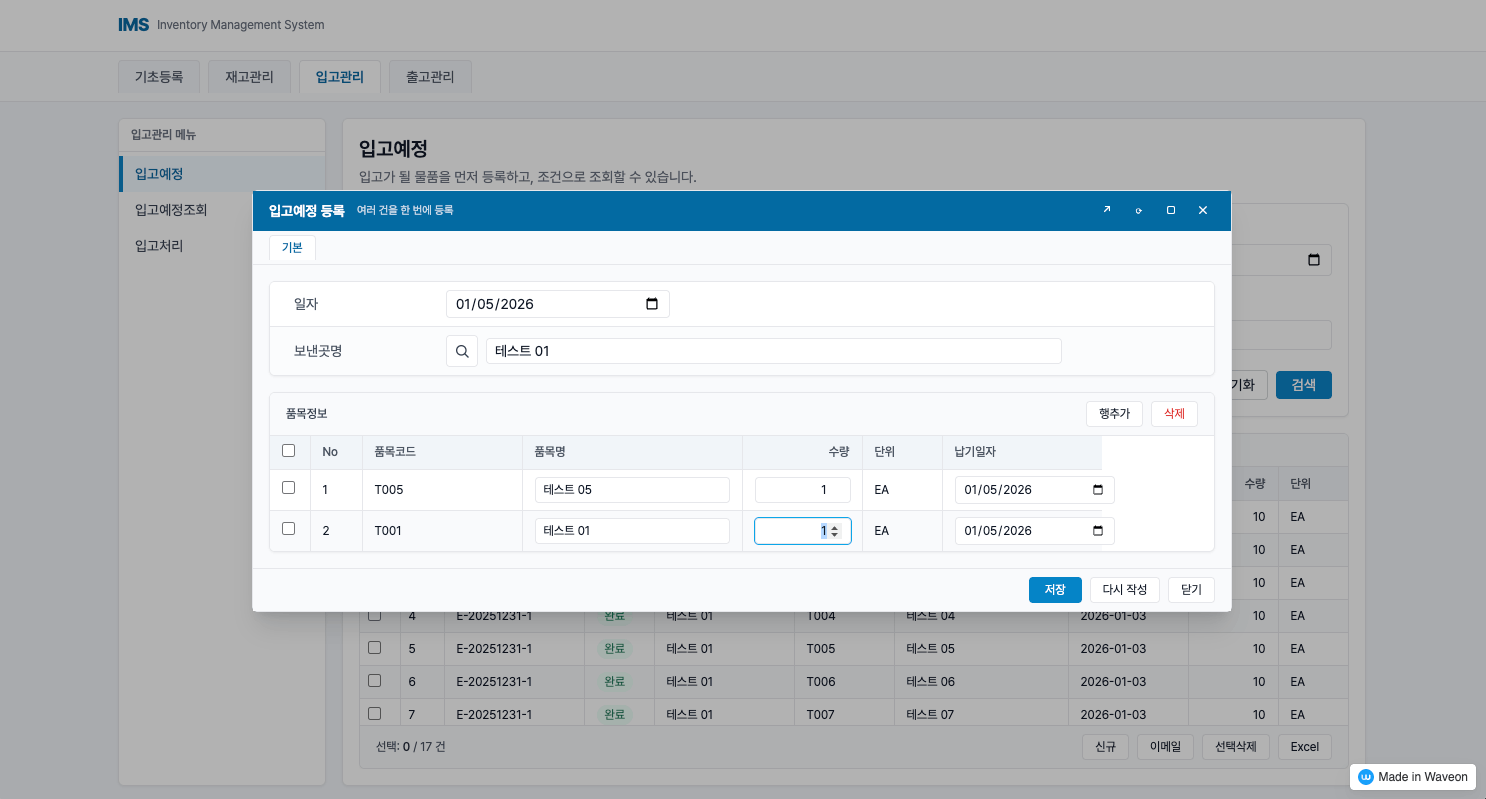
Task: Check the box for row 2 T001
Action: (289, 529)
